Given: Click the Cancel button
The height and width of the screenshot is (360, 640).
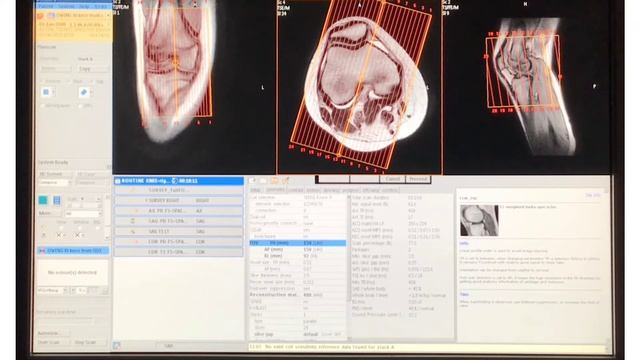Looking at the screenshot, I should [392, 179].
